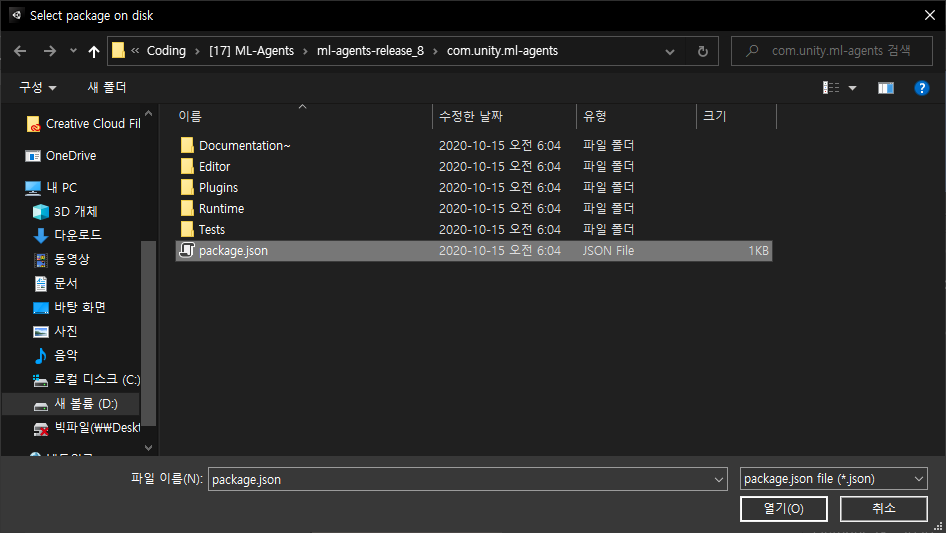This screenshot has height=533, width=946.
Task: Select 내 PC in navigation pane
Action: (x=51, y=188)
